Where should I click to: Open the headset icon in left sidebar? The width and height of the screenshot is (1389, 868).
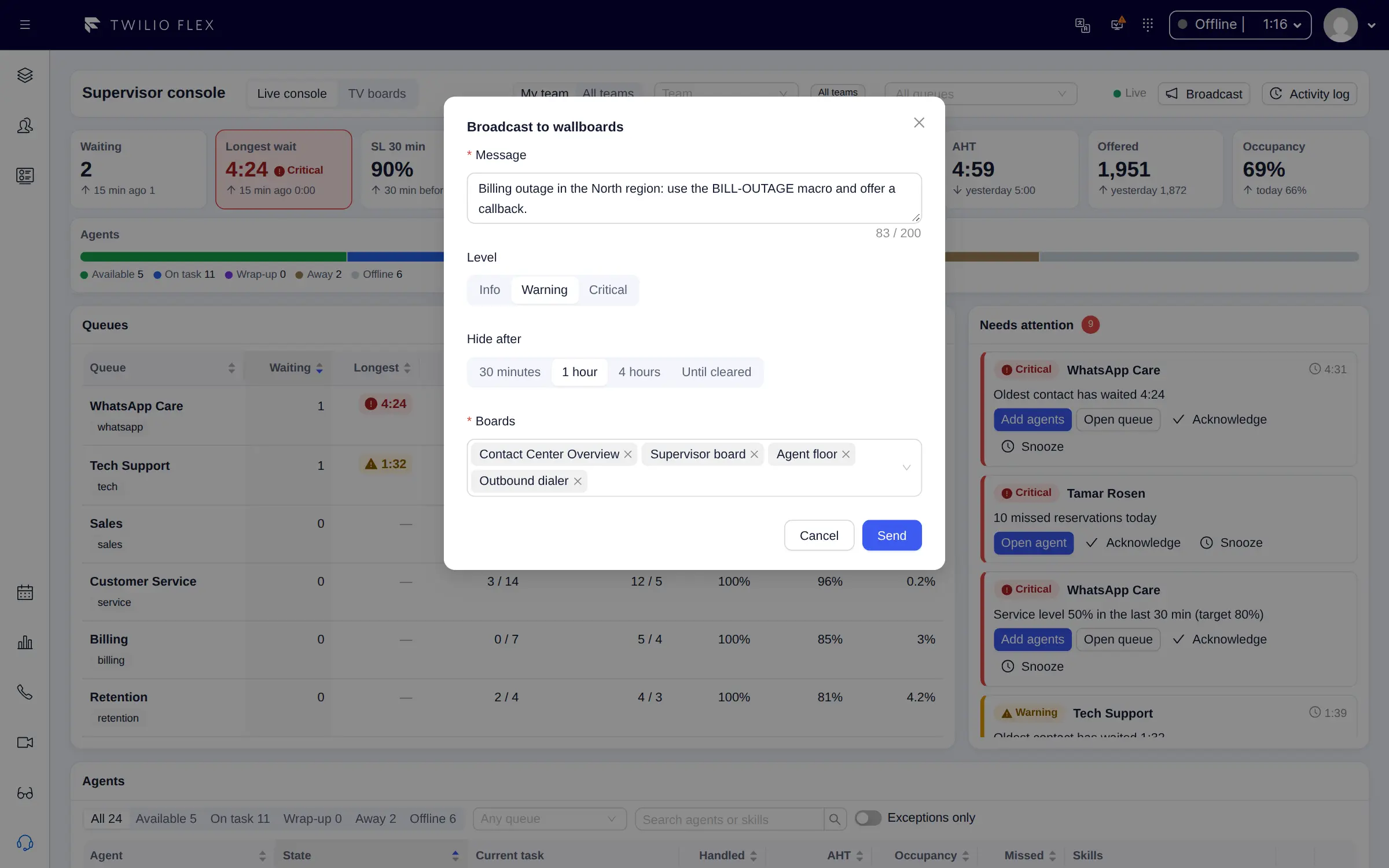[x=25, y=843]
